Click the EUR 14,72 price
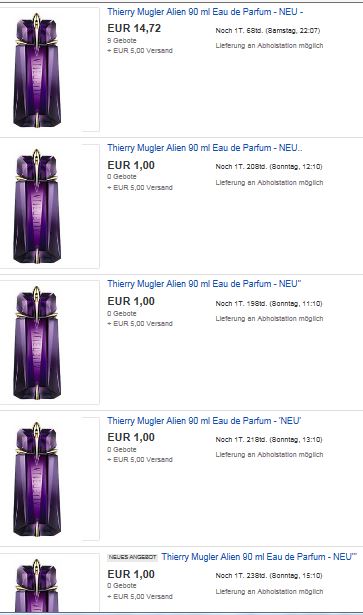This screenshot has height=615, width=363. pyautogui.click(x=134, y=28)
